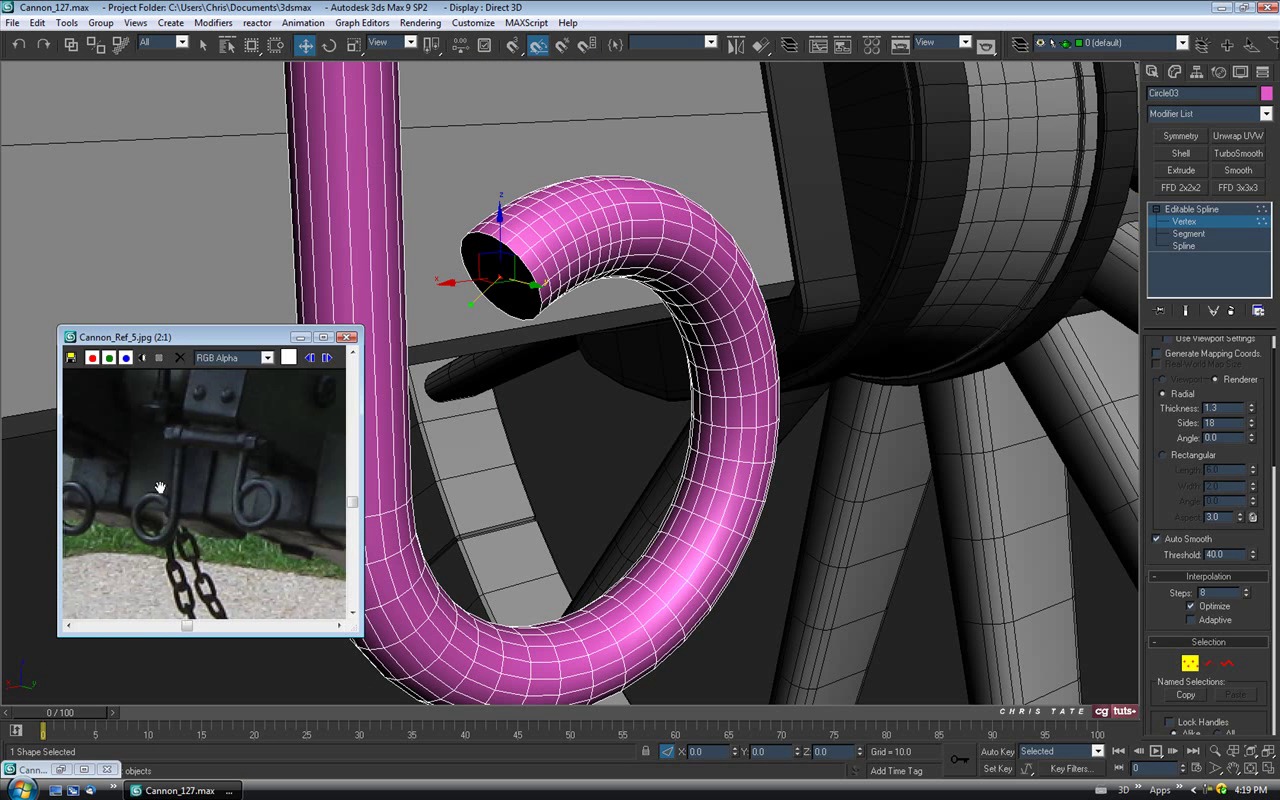This screenshot has width=1280, height=800.
Task: Open the Schematic View icon
Action: coord(843,45)
